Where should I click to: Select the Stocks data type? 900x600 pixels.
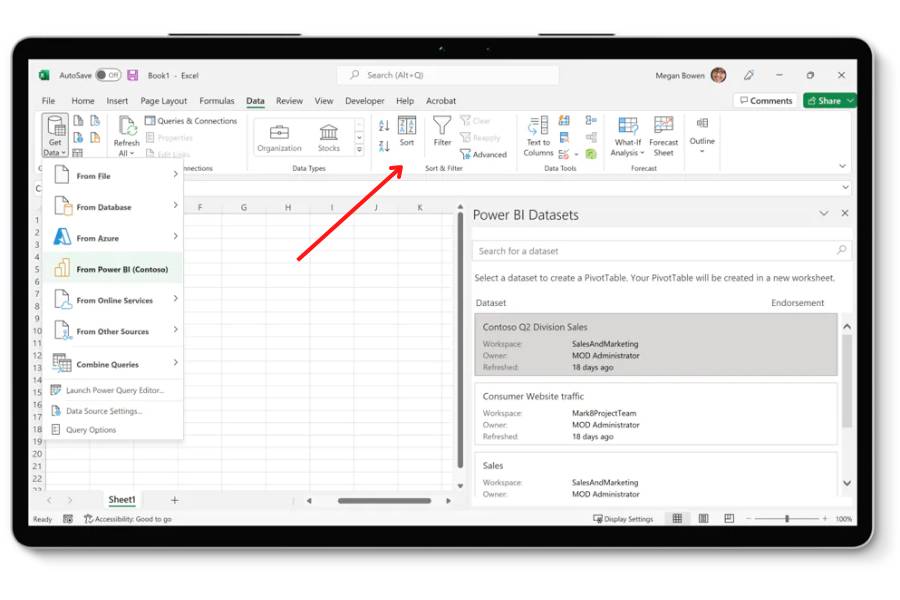(329, 138)
